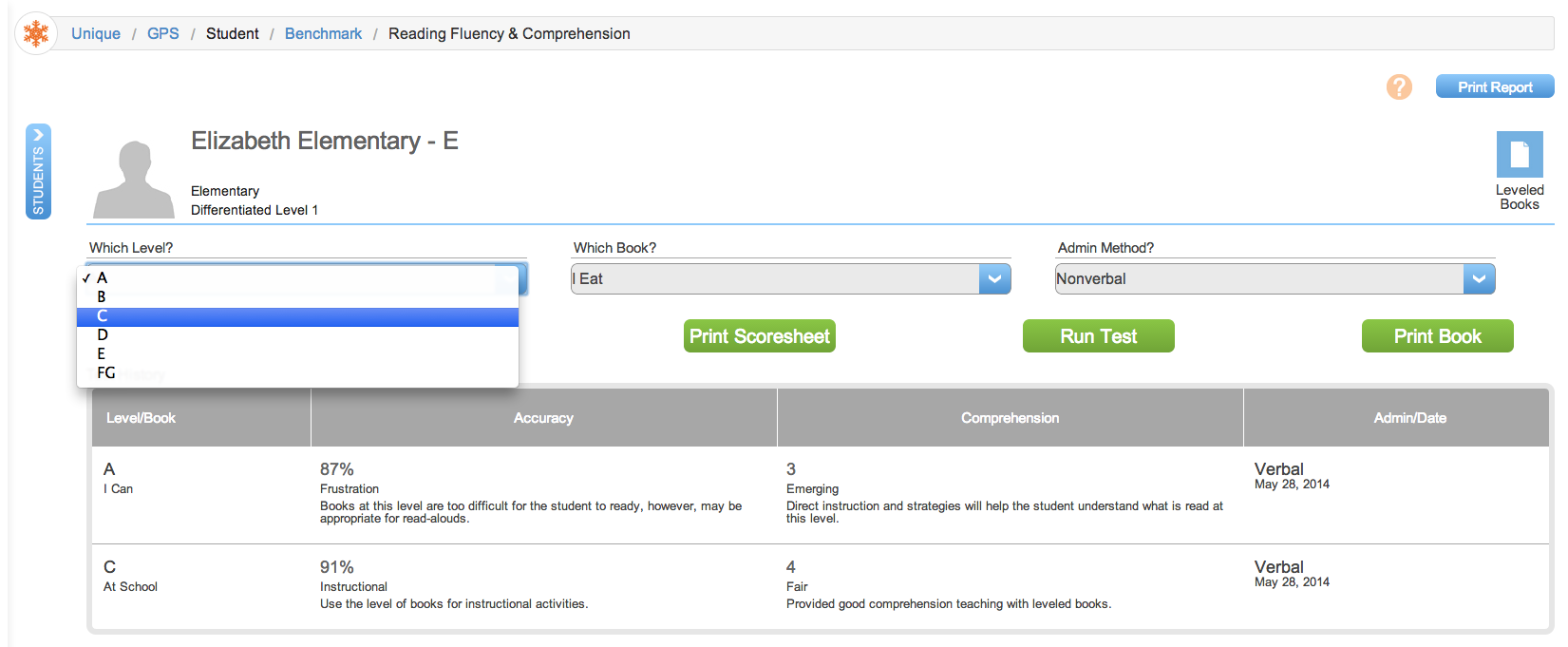Click the green Print Book button
1568x647 pixels.
click(1437, 336)
